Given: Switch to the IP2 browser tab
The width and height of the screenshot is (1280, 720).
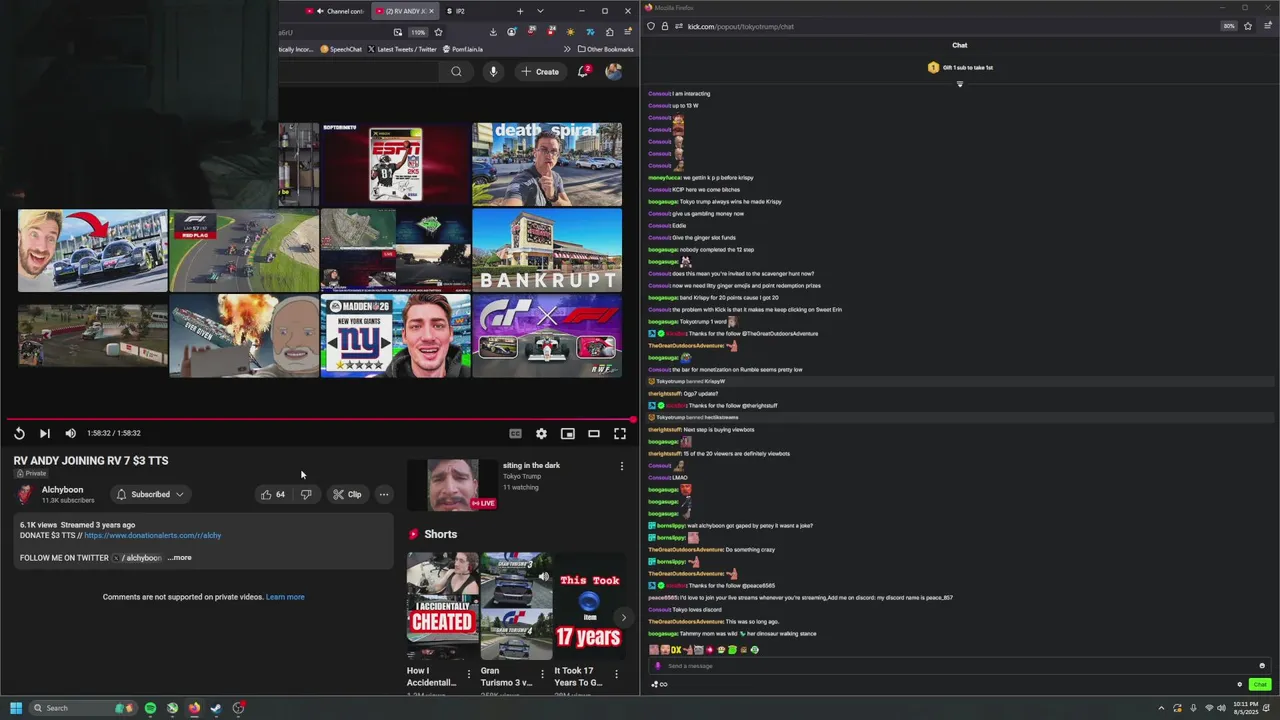Looking at the screenshot, I should pos(454,11).
